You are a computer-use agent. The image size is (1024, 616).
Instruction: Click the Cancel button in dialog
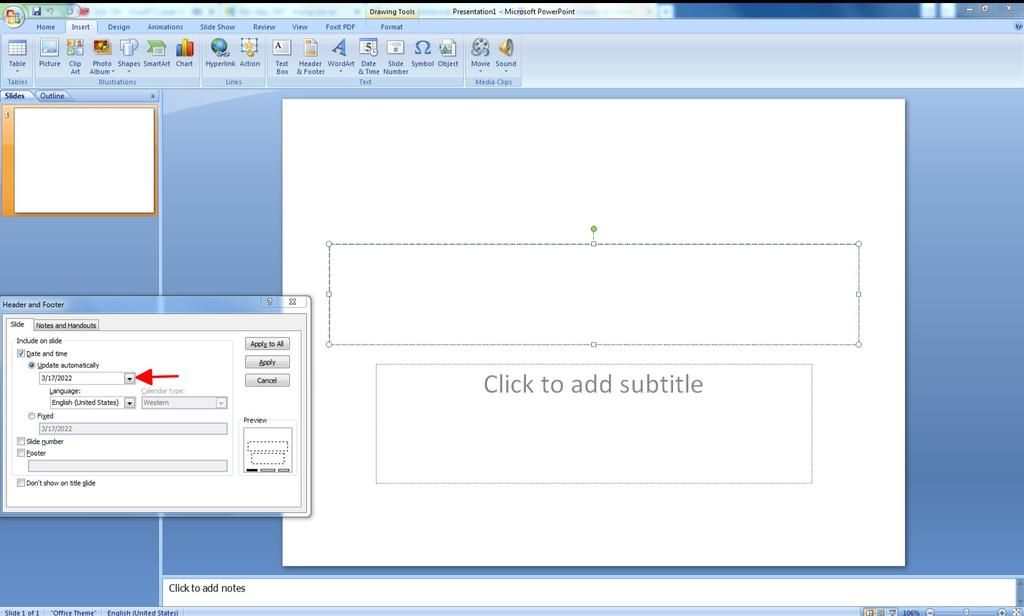click(x=267, y=380)
